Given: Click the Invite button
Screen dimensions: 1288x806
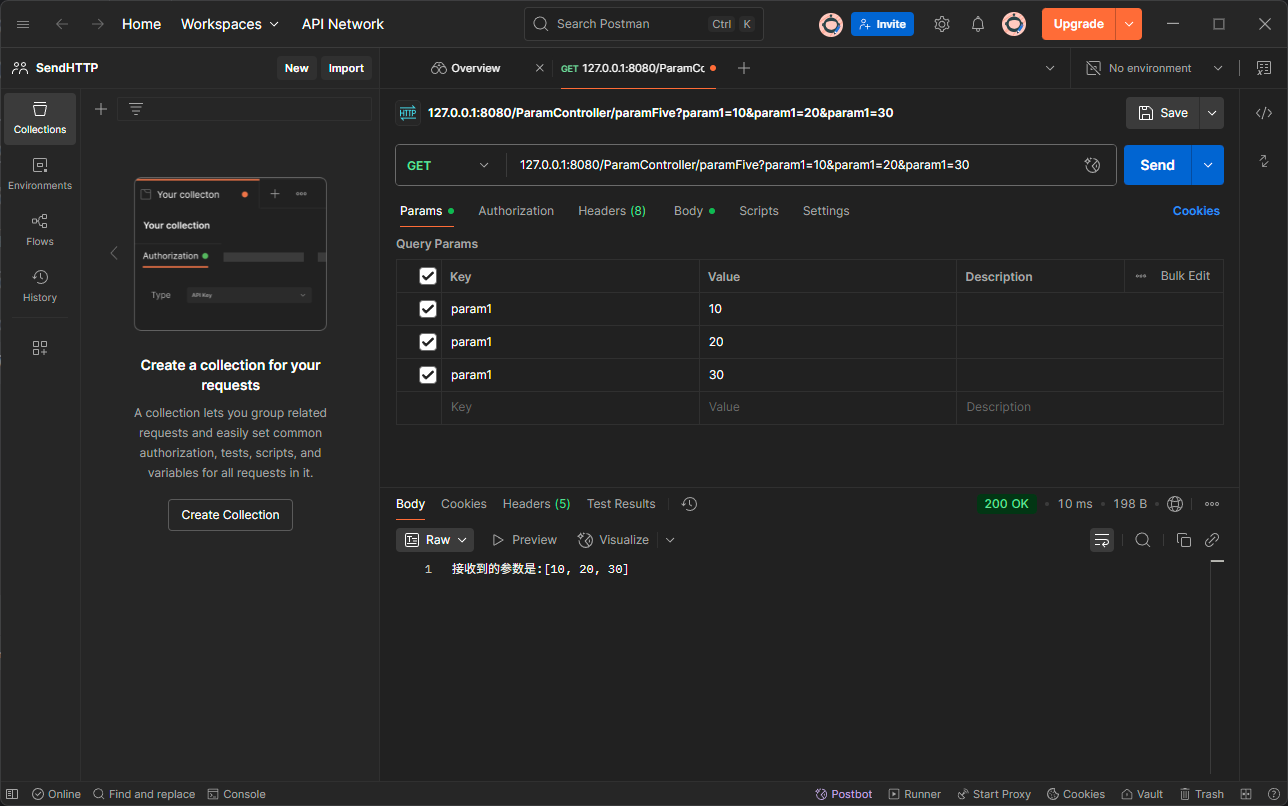Looking at the screenshot, I should pos(882,24).
